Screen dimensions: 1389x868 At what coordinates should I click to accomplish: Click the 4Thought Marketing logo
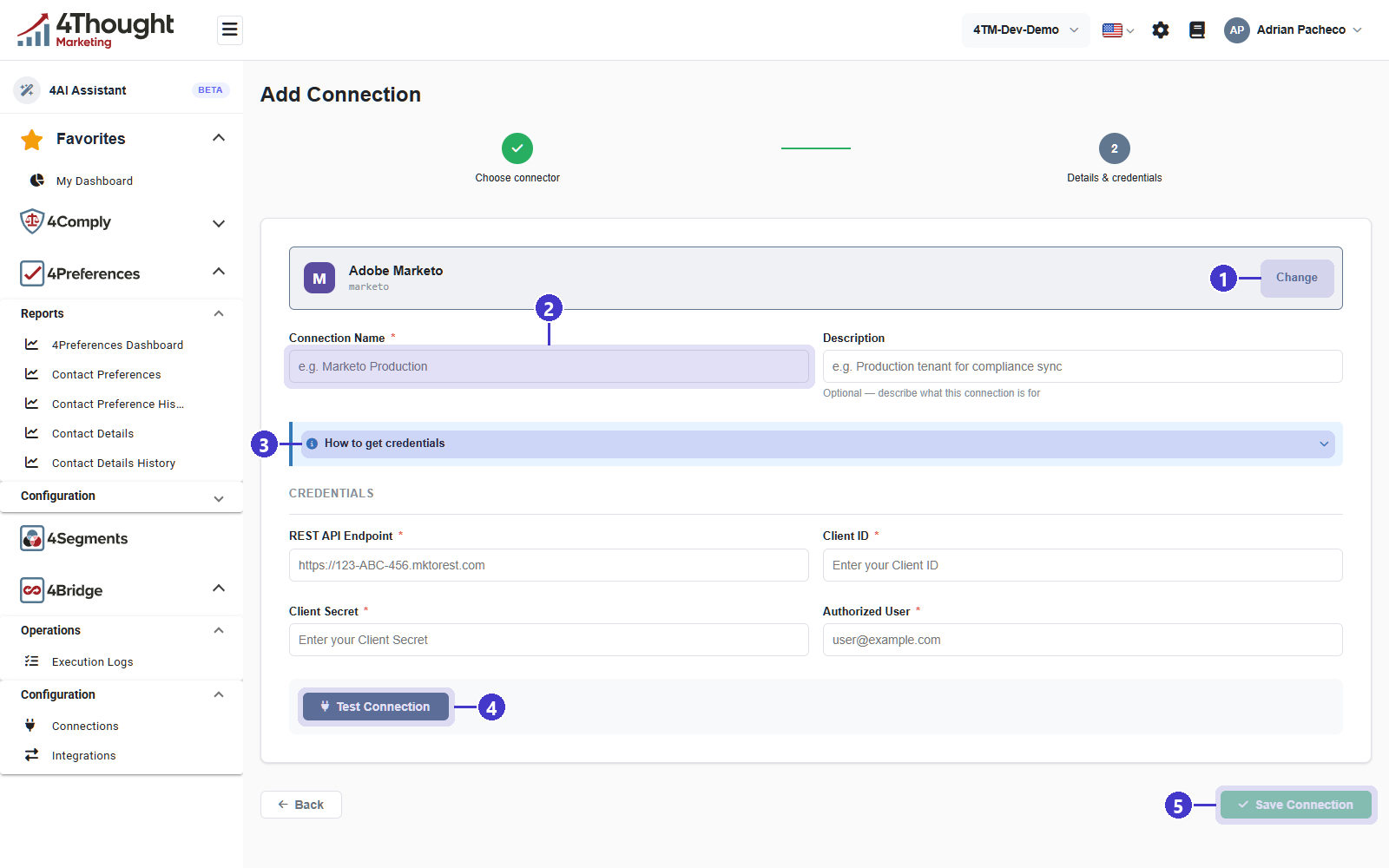pyautogui.click(x=95, y=30)
